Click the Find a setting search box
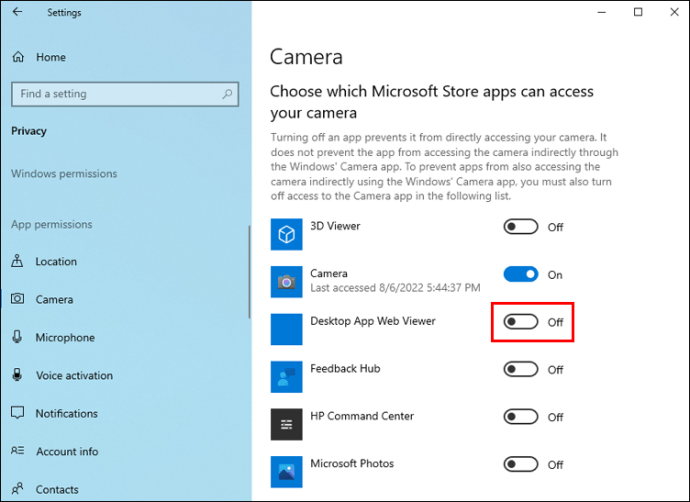The image size is (690, 502). [125, 94]
